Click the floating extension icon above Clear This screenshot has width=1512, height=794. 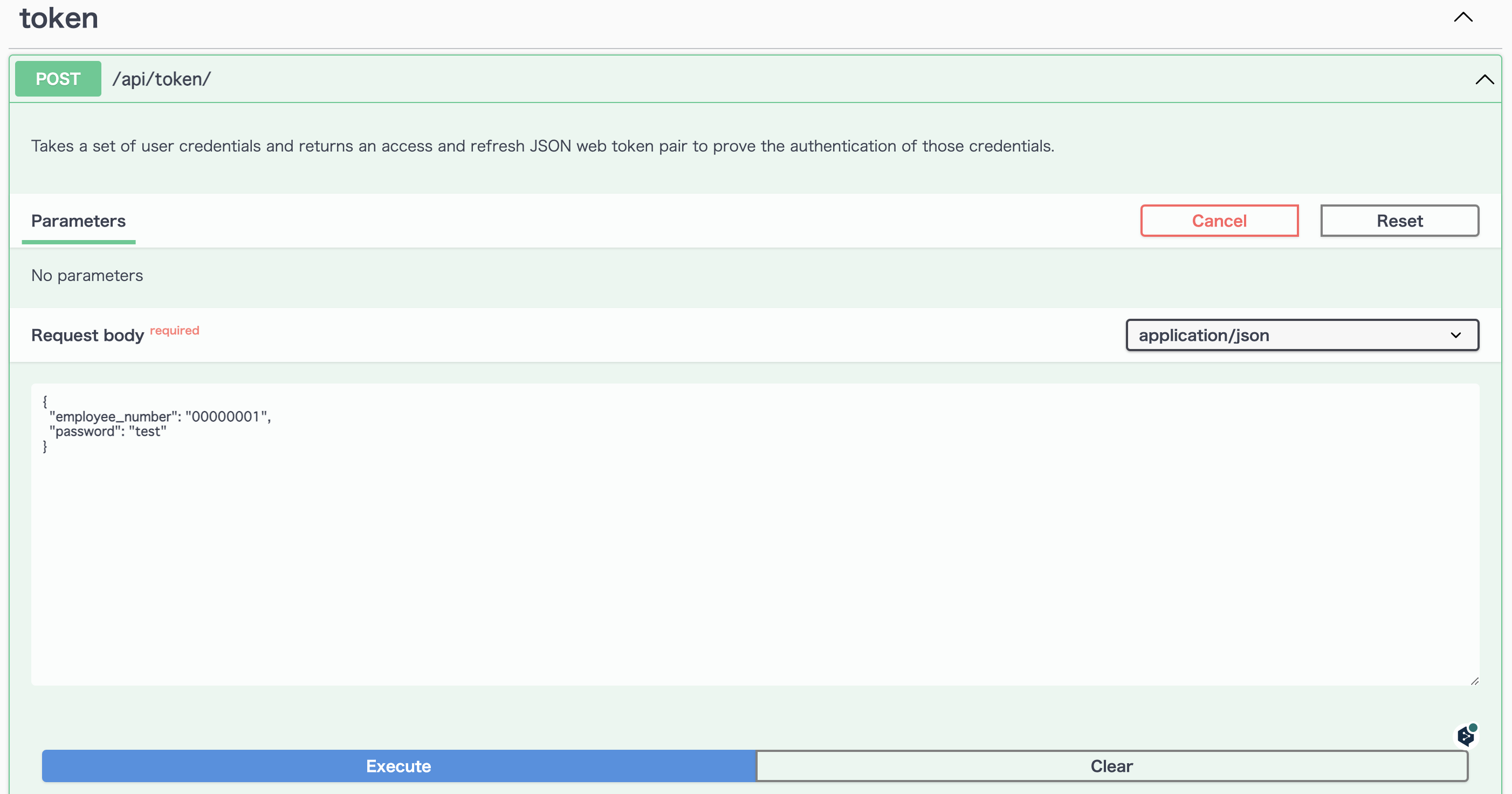pos(1466,735)
